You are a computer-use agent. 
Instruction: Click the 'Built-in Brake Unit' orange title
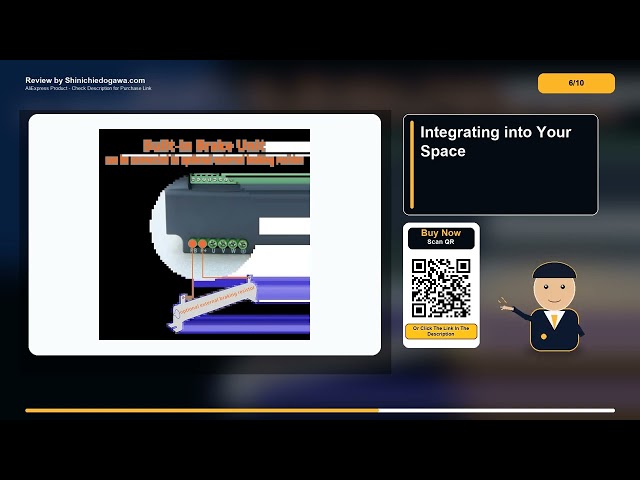pyautogui.click(x=204, y=146)
